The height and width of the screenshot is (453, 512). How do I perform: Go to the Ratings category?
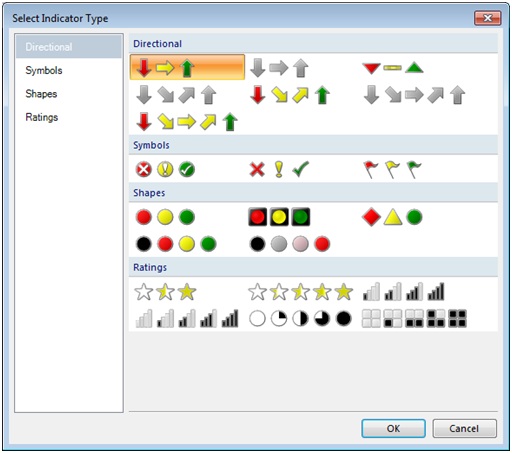point(42,117)
